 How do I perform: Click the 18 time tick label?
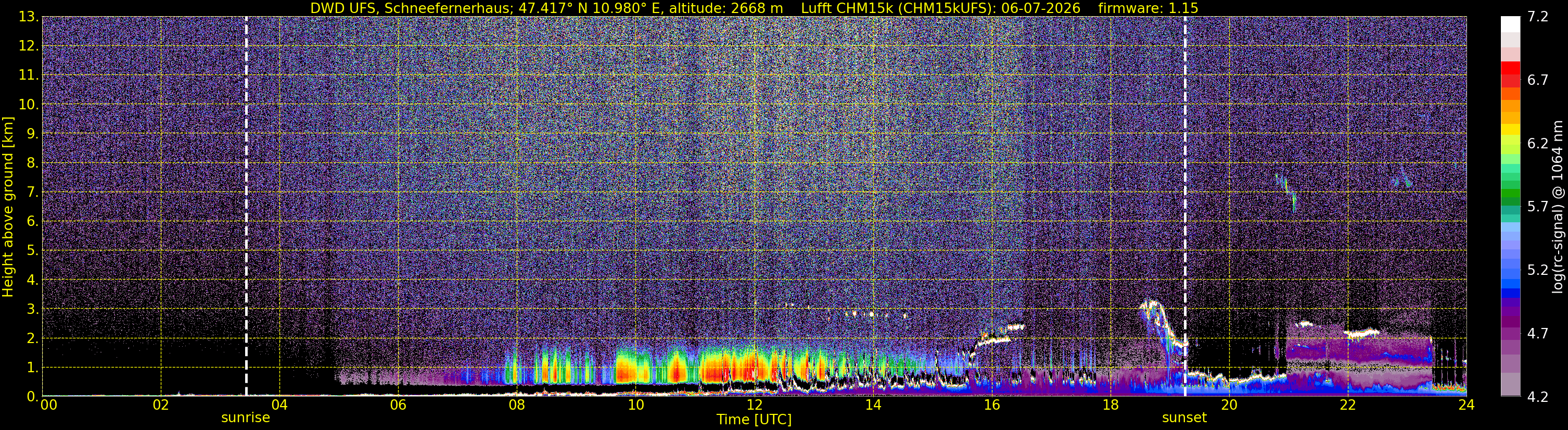click(x=1110, y=405)
